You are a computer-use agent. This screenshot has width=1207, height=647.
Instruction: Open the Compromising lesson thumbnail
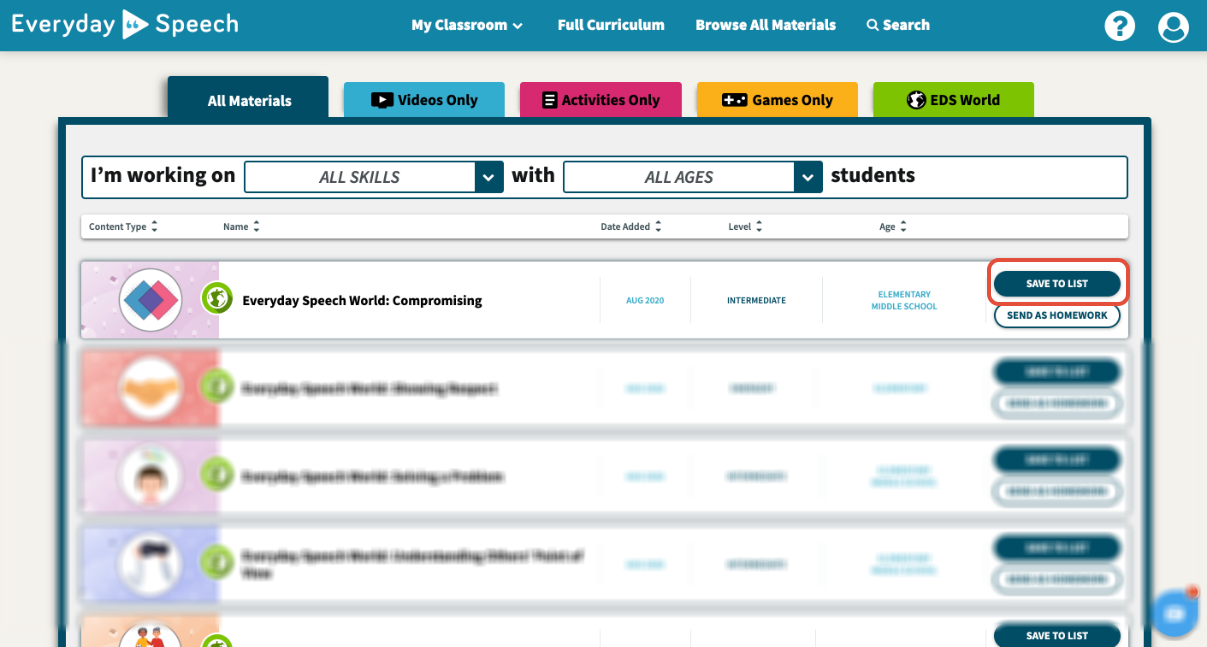150,300
